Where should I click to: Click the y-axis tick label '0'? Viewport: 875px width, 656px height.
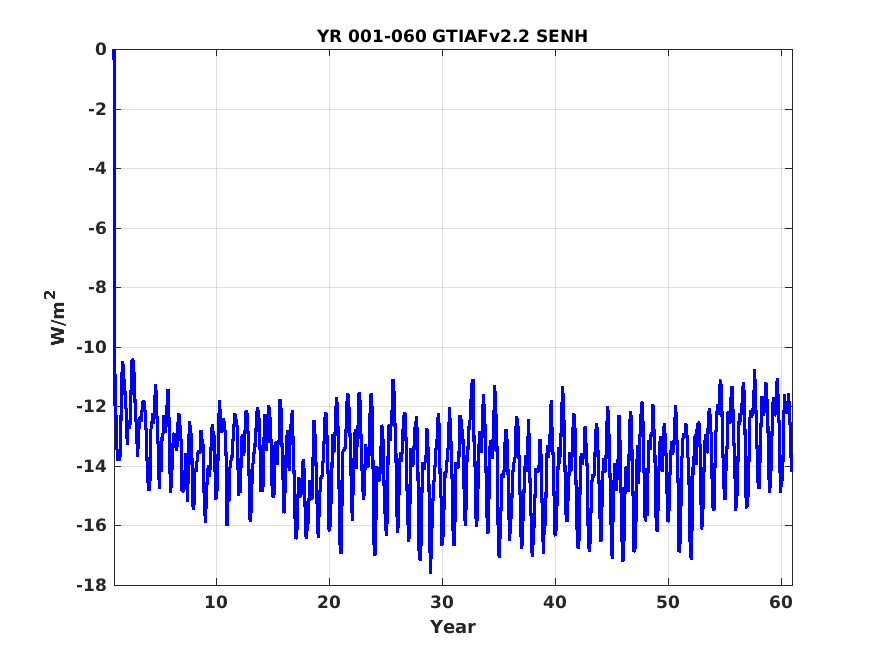click(x=100, y=50)
